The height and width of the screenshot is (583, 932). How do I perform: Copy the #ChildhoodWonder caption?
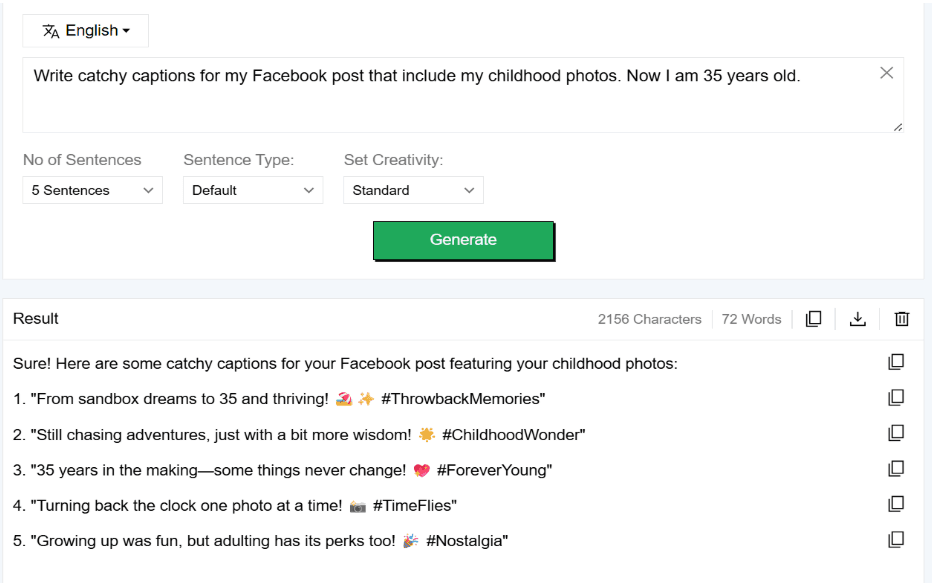(896, 433)
